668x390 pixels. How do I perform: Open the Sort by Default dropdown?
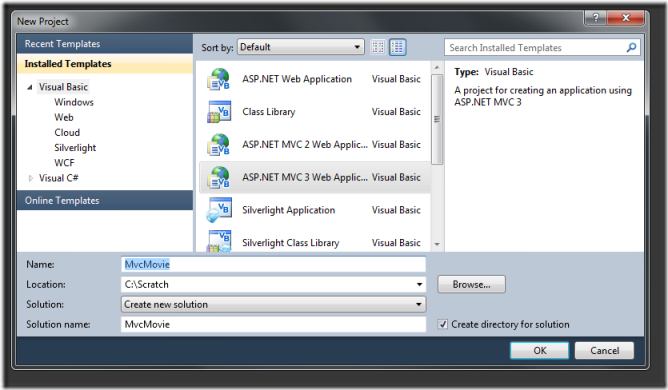pos(301,47)
